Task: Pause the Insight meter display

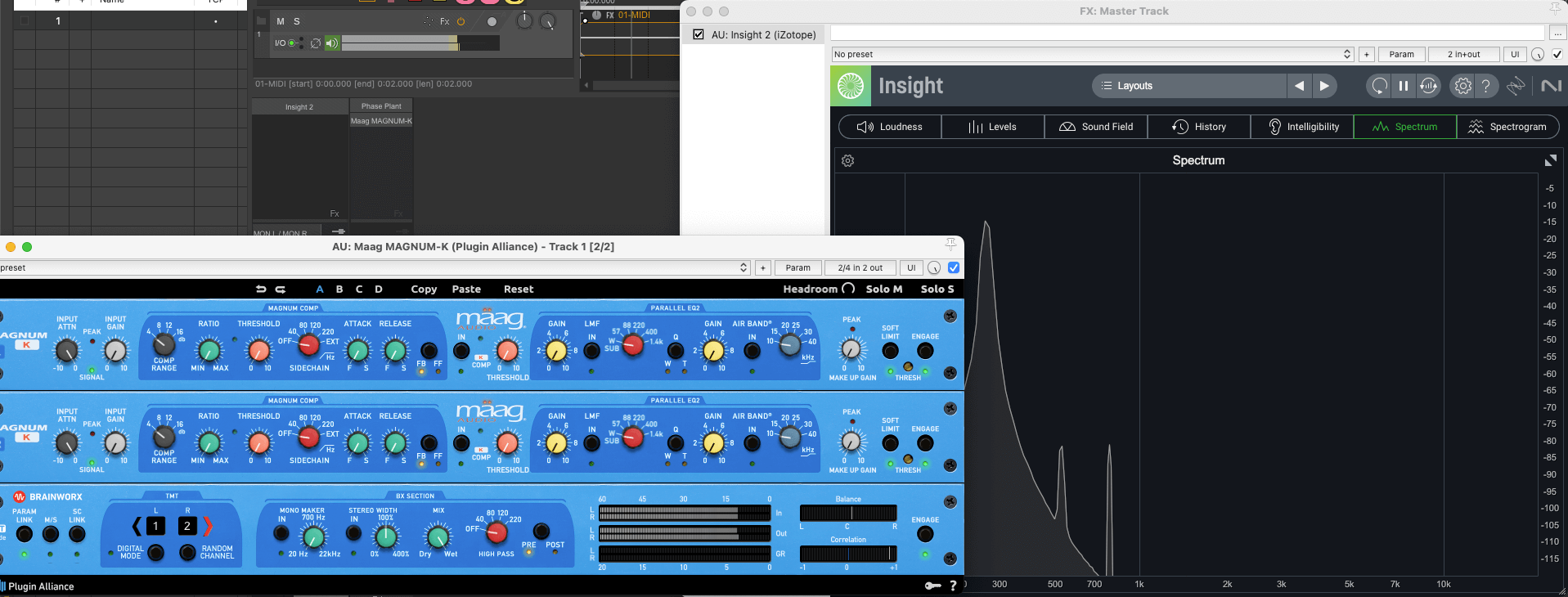Action: click(1404, 86)
